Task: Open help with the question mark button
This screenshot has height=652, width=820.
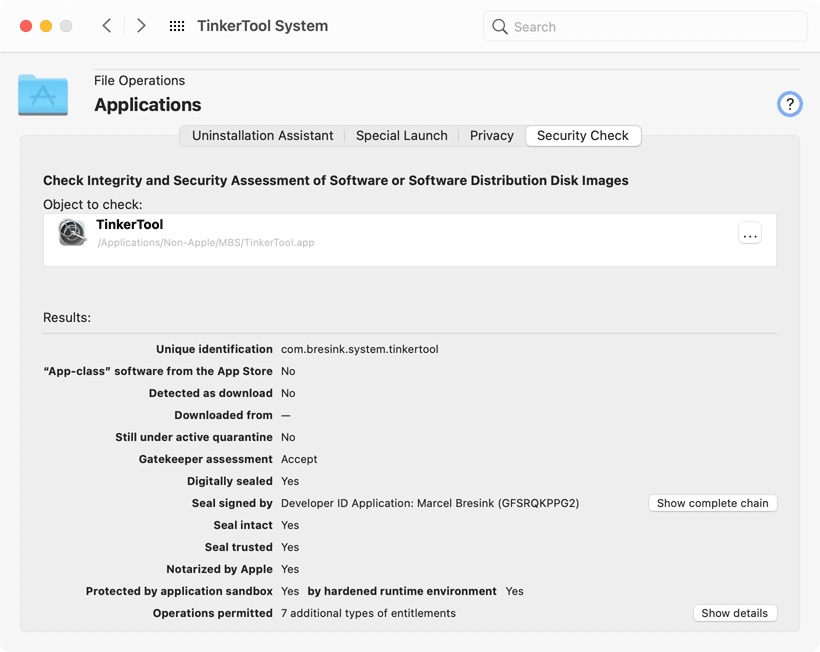Action: point(790,104)
